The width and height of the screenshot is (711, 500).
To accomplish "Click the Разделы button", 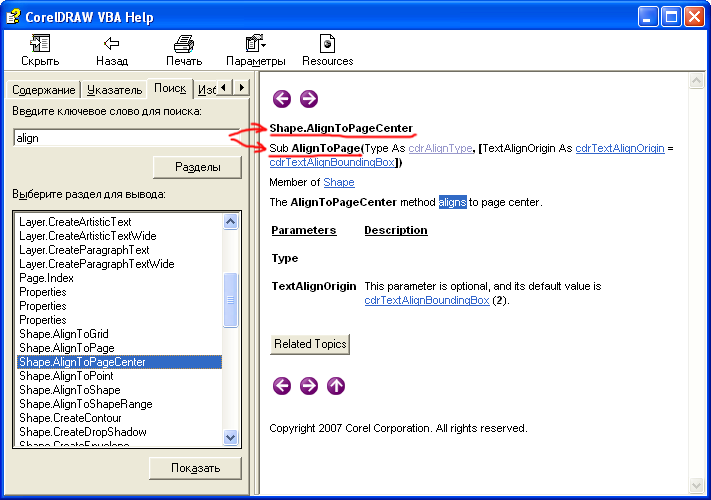I will [197, 167].
